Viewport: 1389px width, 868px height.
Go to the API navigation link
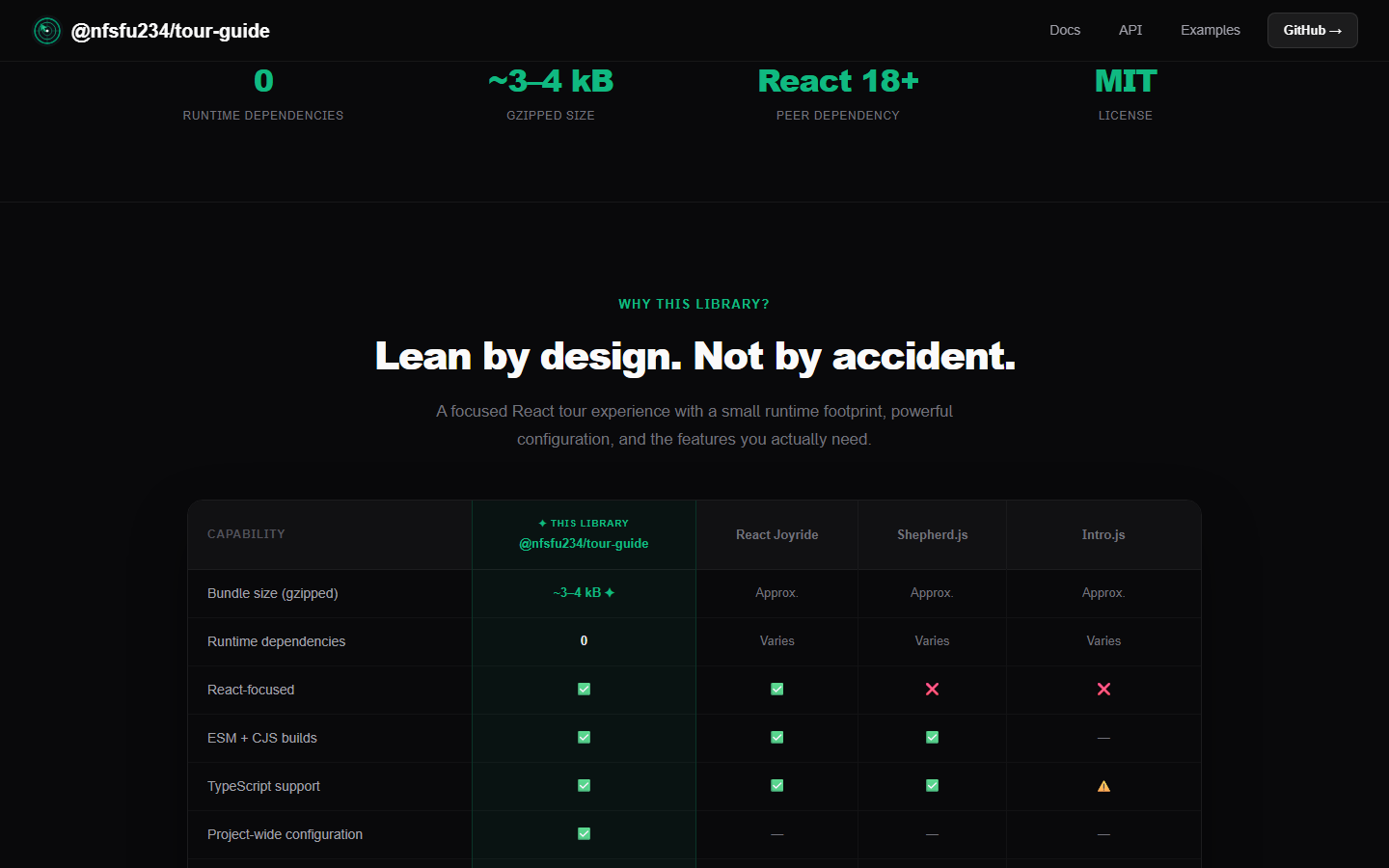click(1130, 30)
